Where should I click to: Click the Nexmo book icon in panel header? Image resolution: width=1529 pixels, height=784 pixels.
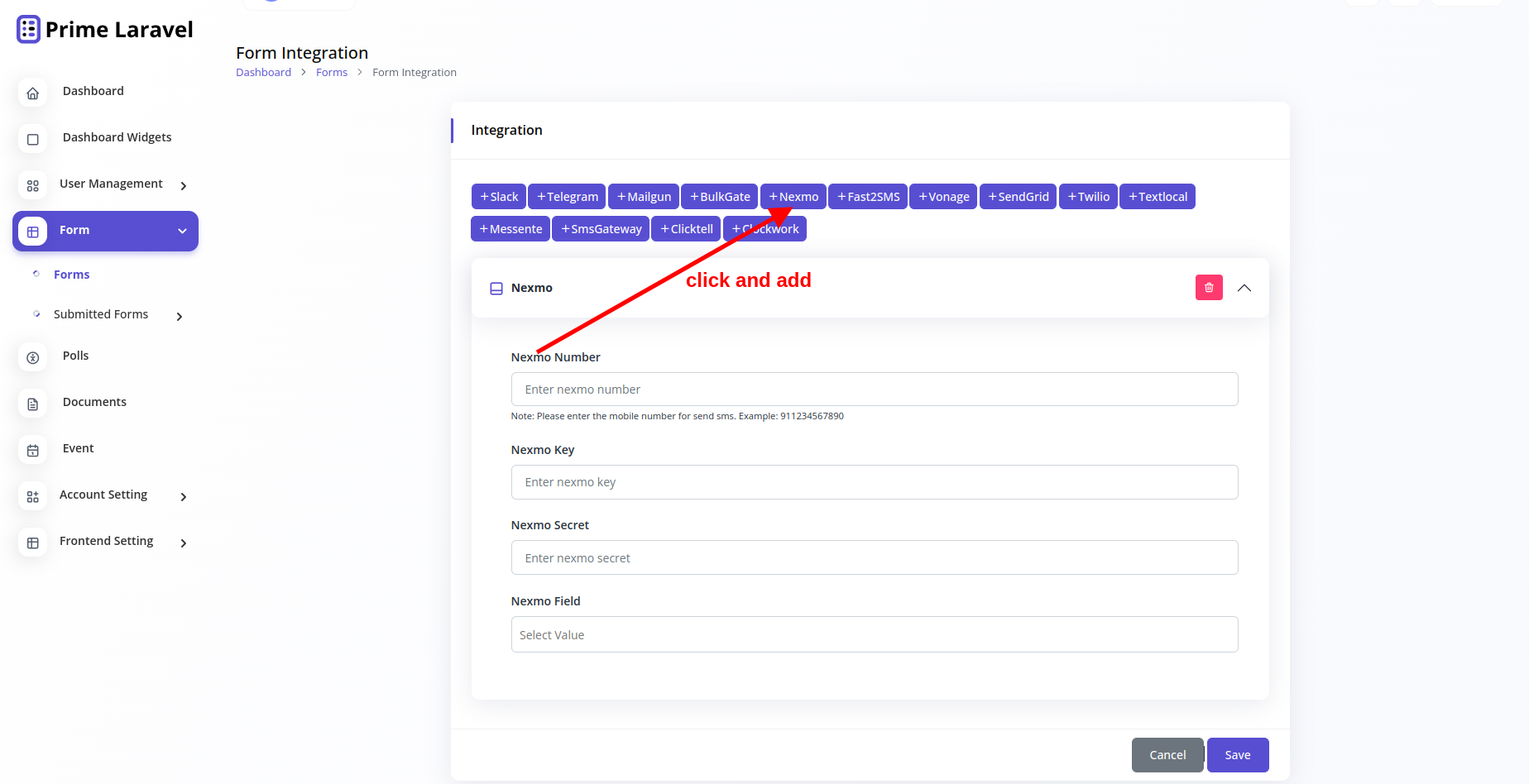496,288
